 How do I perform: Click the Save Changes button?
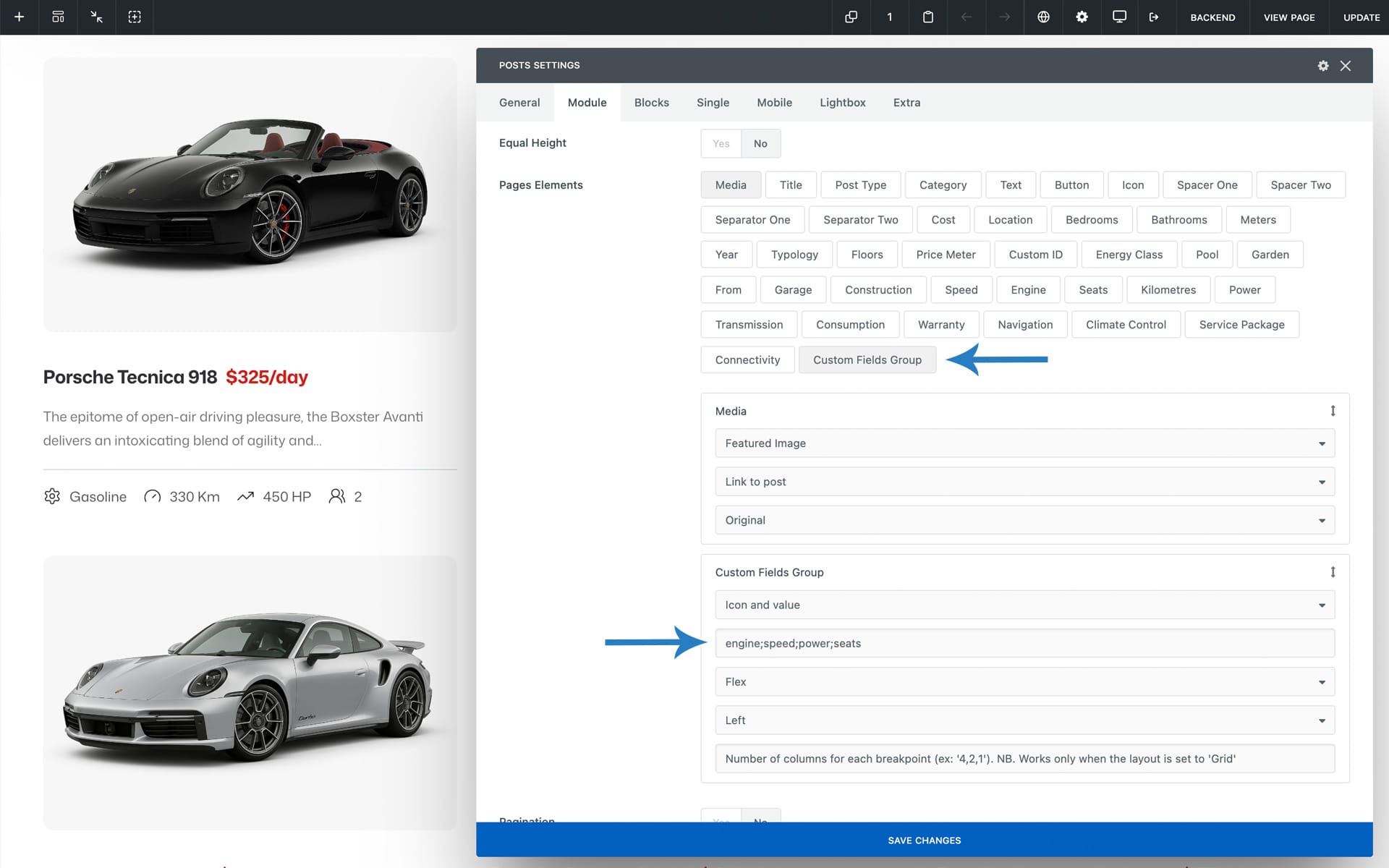924,840
